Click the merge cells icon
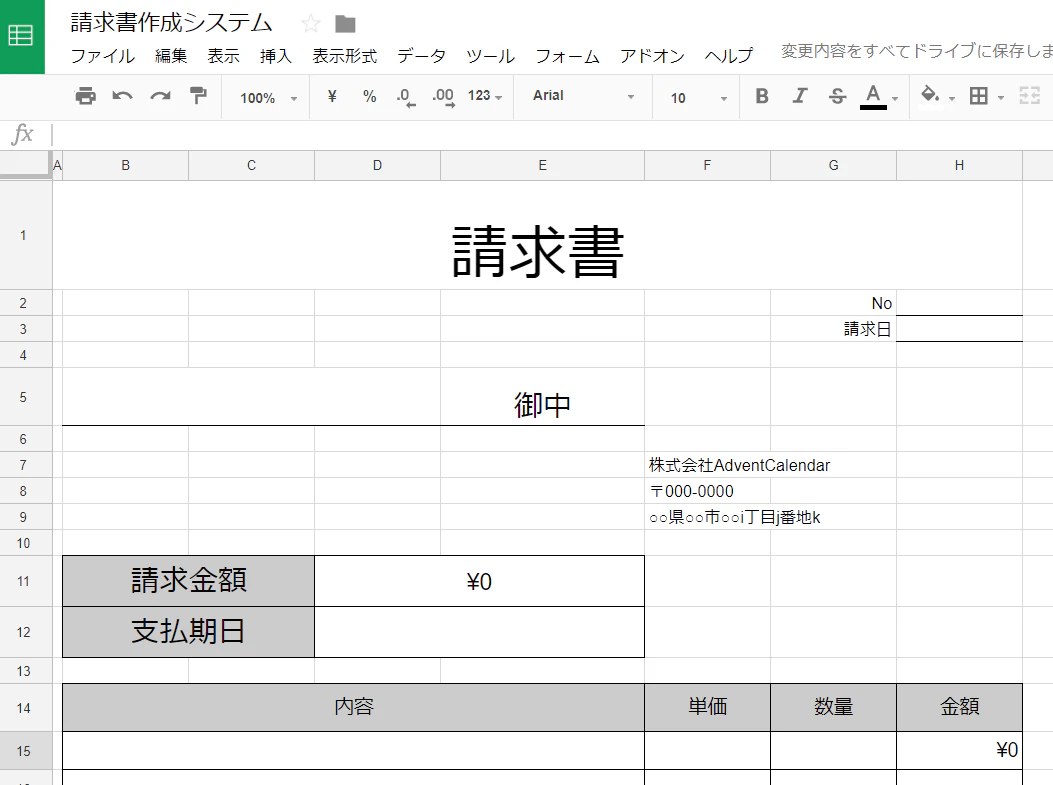This screenshot has height=785, width=1053. (x=1029, y=96)
